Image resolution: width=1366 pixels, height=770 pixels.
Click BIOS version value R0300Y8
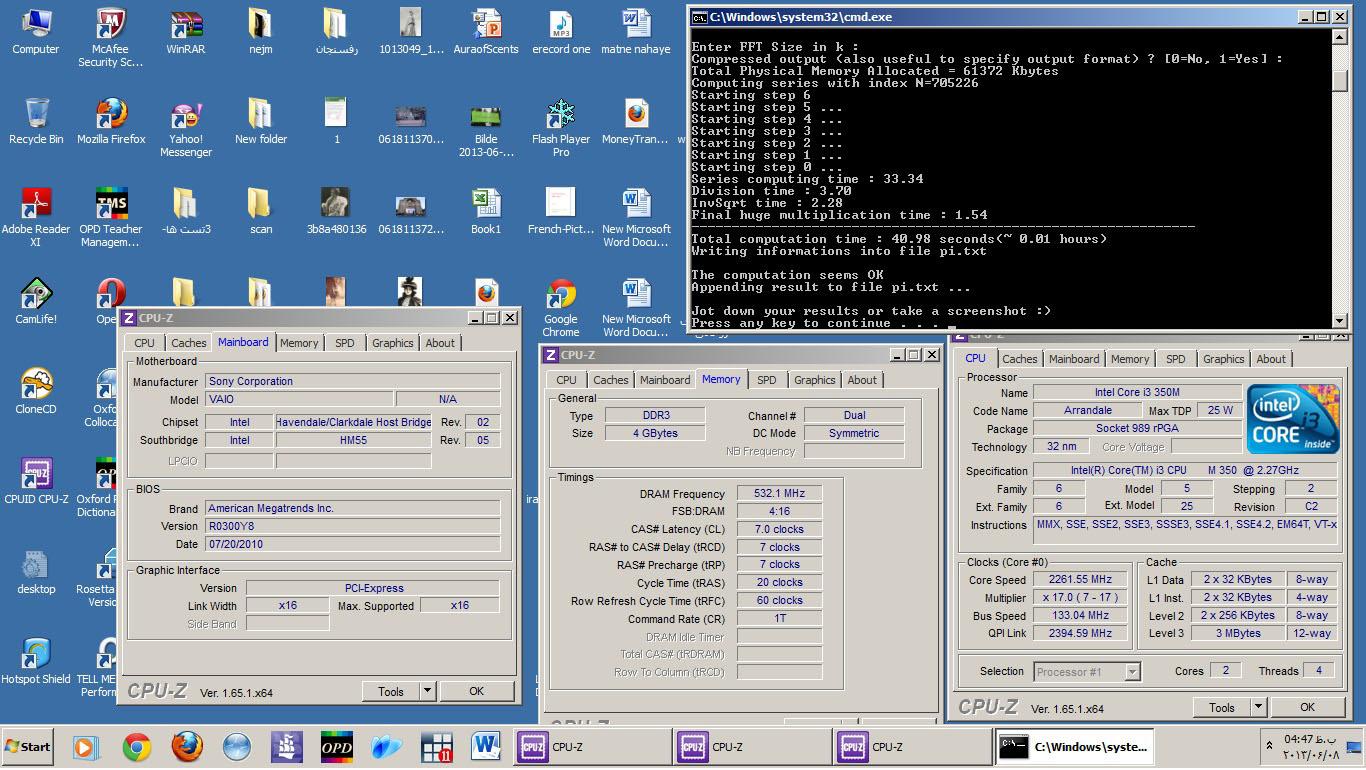[x=353, y=526]
